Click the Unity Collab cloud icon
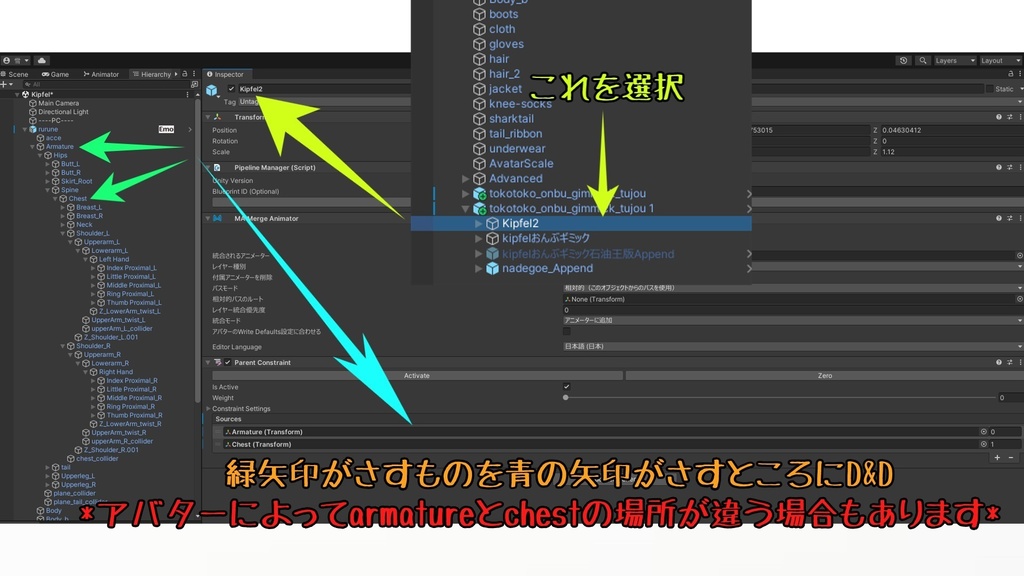Image resolution: width=1024 pixels, height=576 pixels. pos(42,61)
